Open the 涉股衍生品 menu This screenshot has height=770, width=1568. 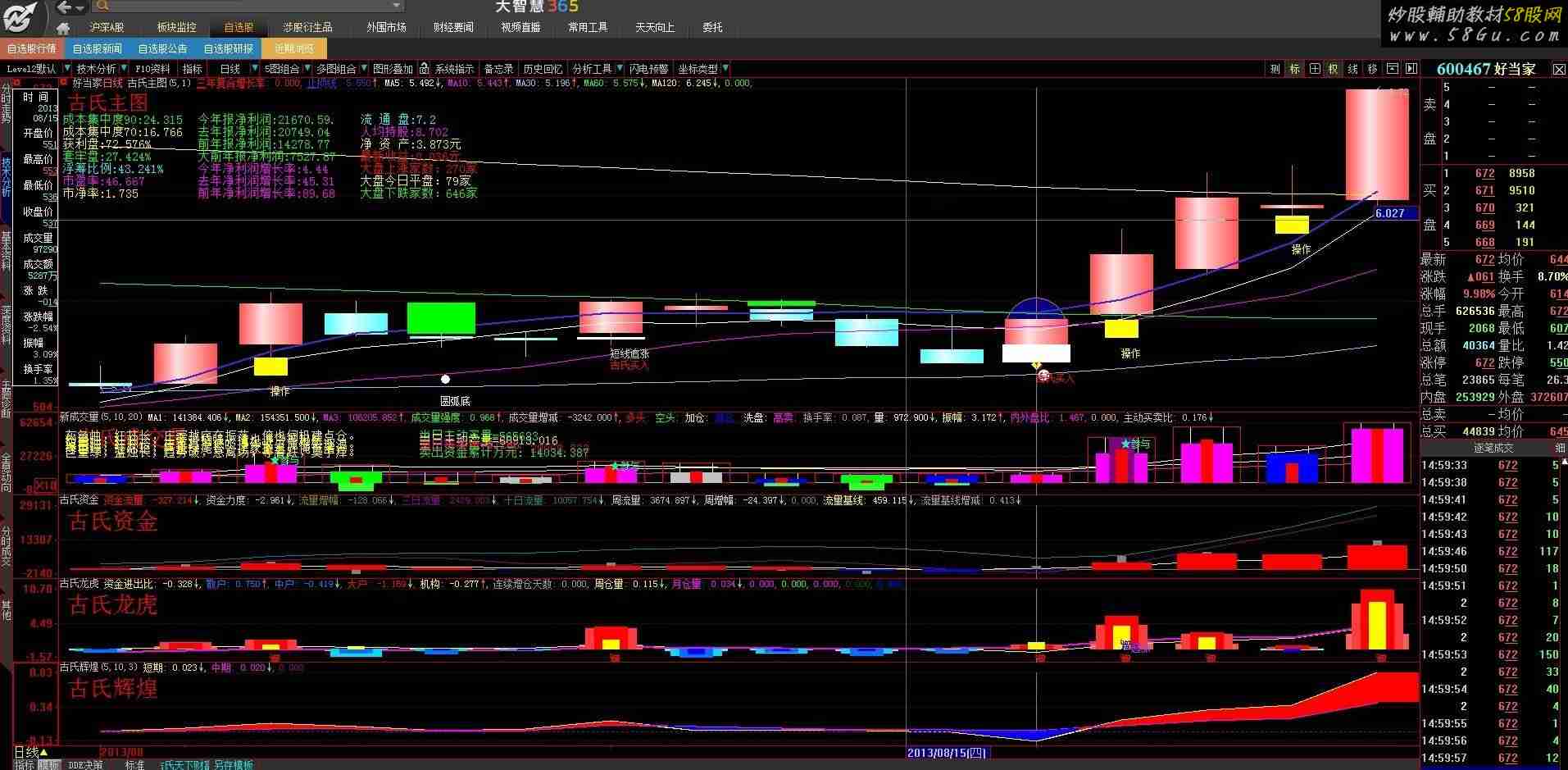308,28
